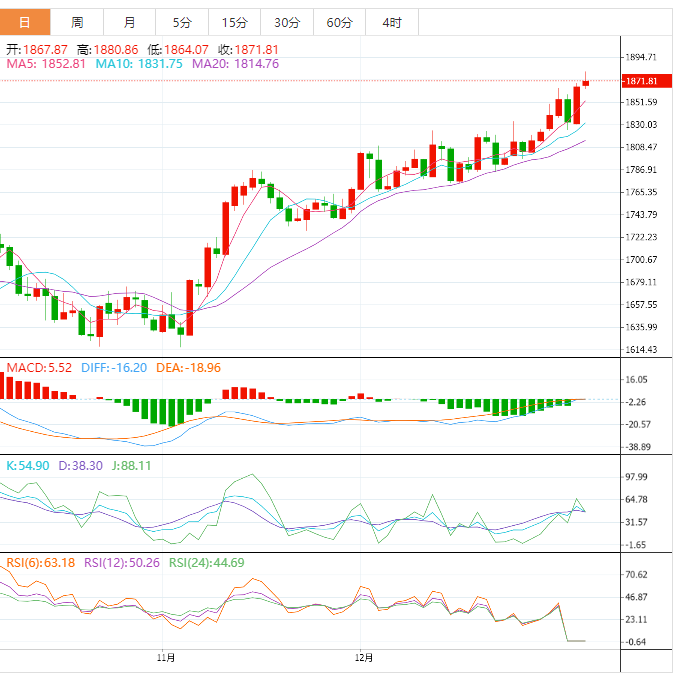
Task: Click the MA20: 1814.76 indicator label
Action: [235, 64]
